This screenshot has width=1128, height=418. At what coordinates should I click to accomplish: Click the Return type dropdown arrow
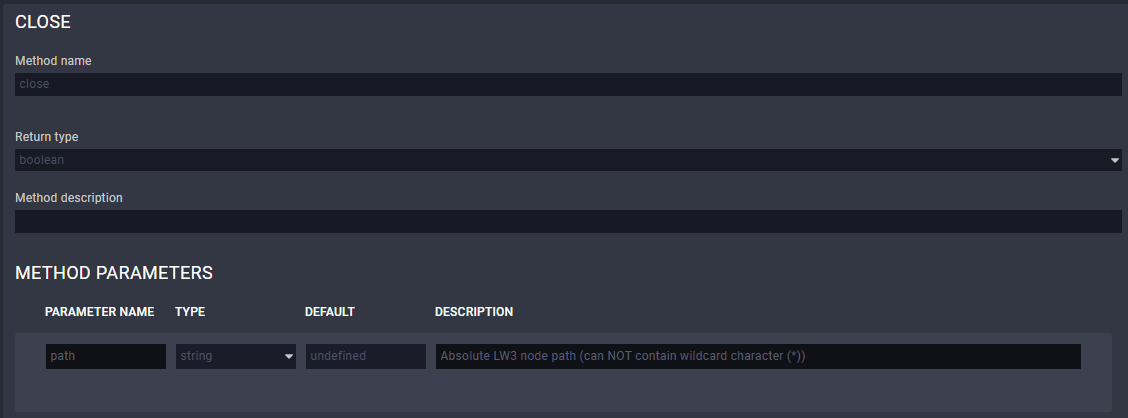tap(1114, 160)
